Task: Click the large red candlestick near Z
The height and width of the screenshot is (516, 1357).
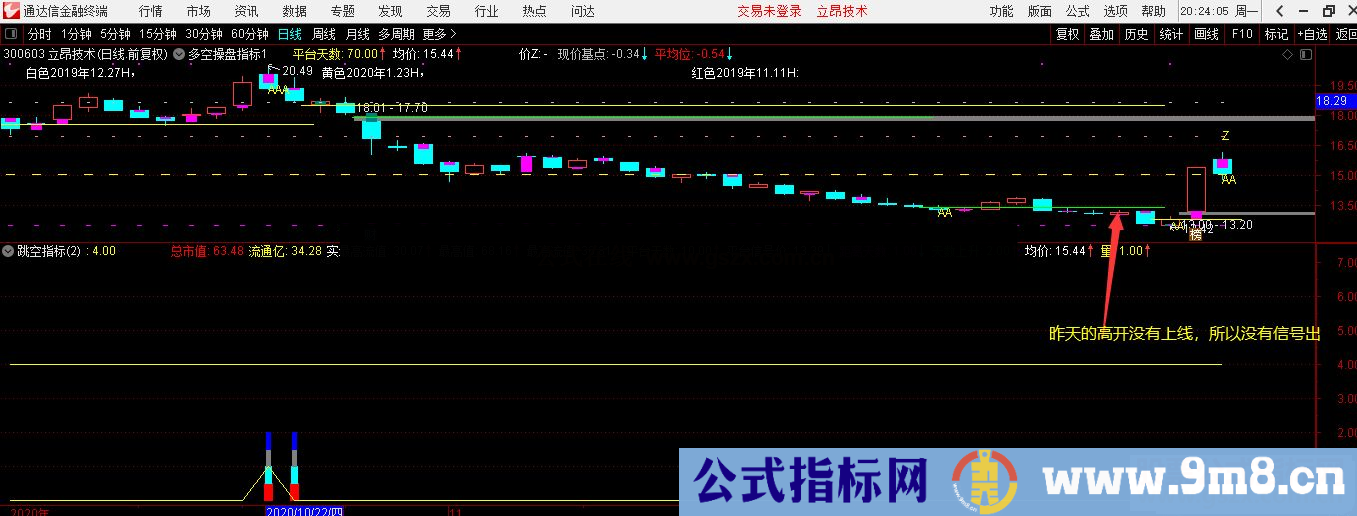Action: pyautogui.click(x=1196, y=190)
